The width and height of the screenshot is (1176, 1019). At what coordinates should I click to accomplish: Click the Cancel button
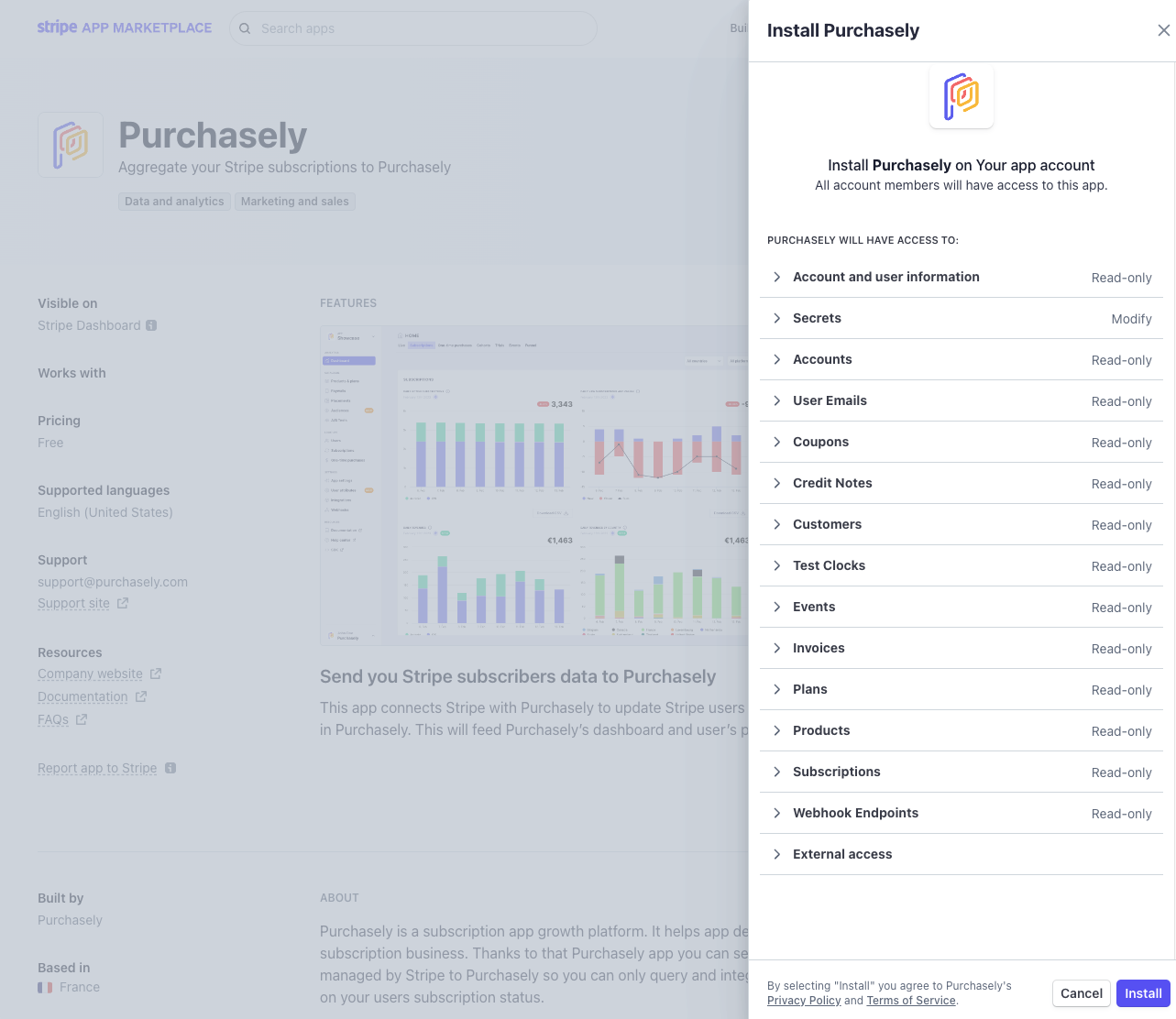pos(1082,993)
